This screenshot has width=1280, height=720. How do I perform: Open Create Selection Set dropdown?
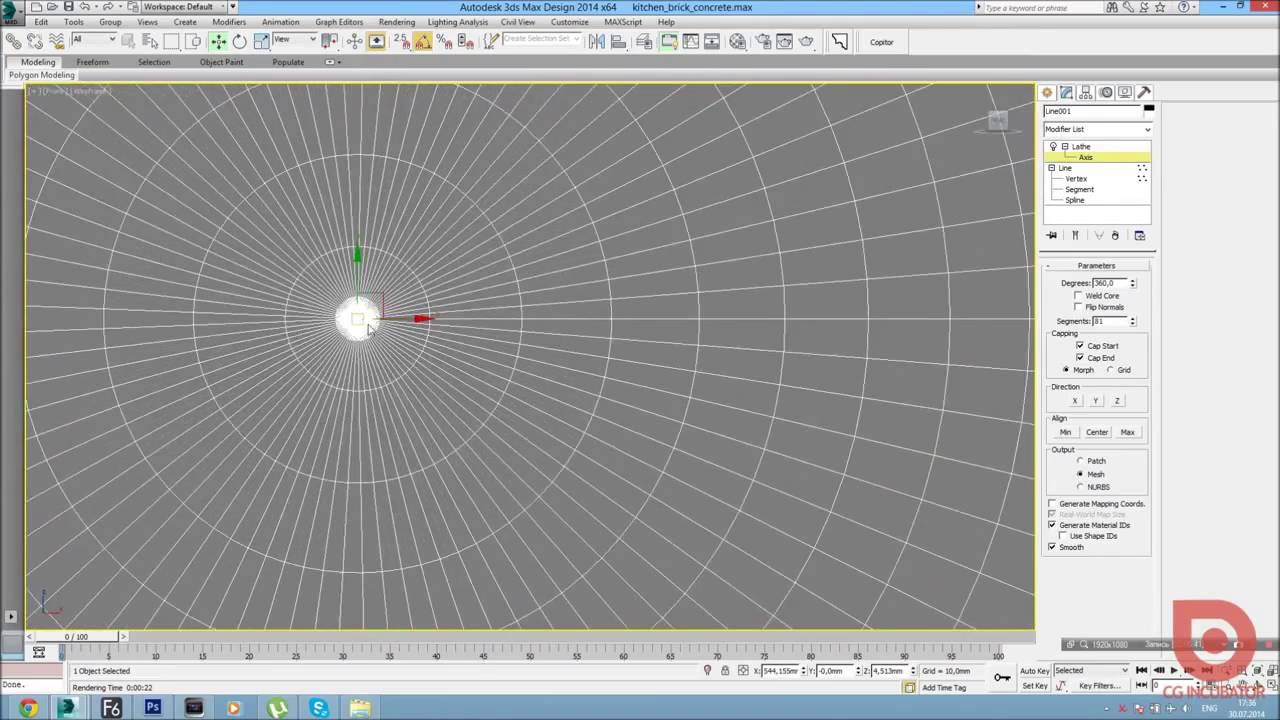(541, 40)
